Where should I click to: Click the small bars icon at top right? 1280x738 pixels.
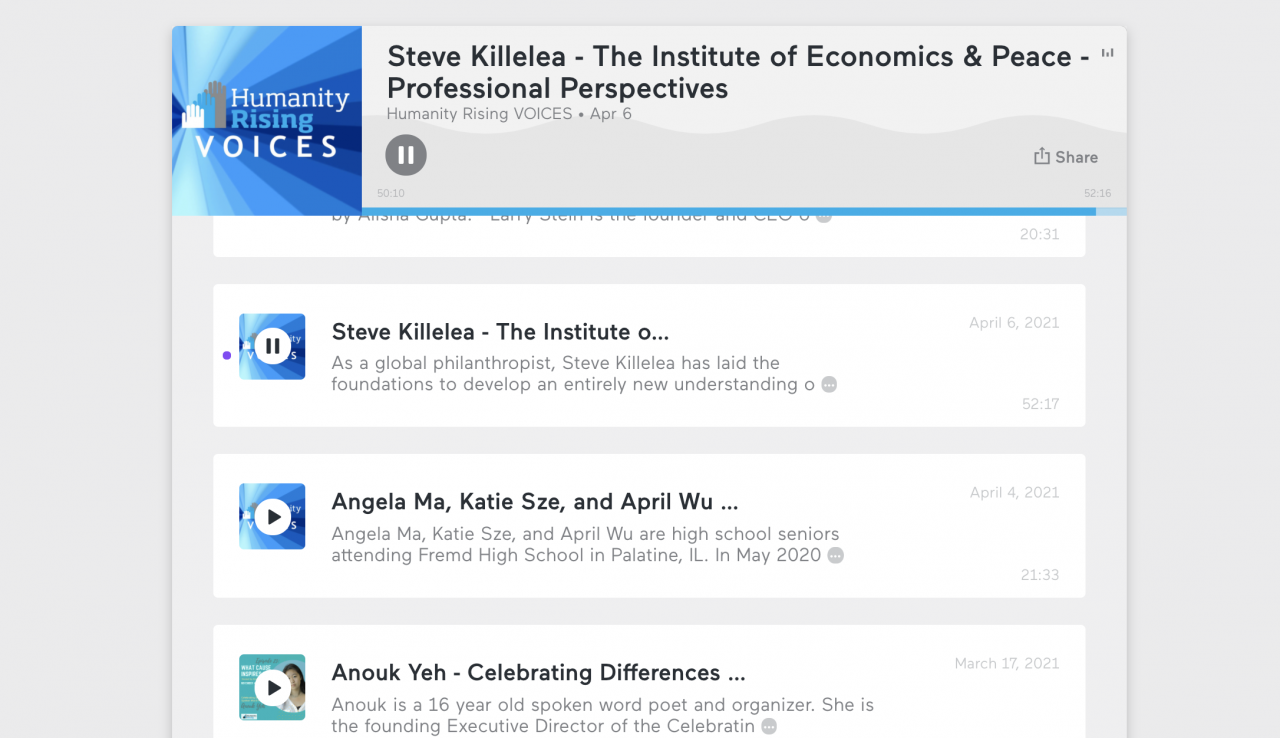point(1107,53)
